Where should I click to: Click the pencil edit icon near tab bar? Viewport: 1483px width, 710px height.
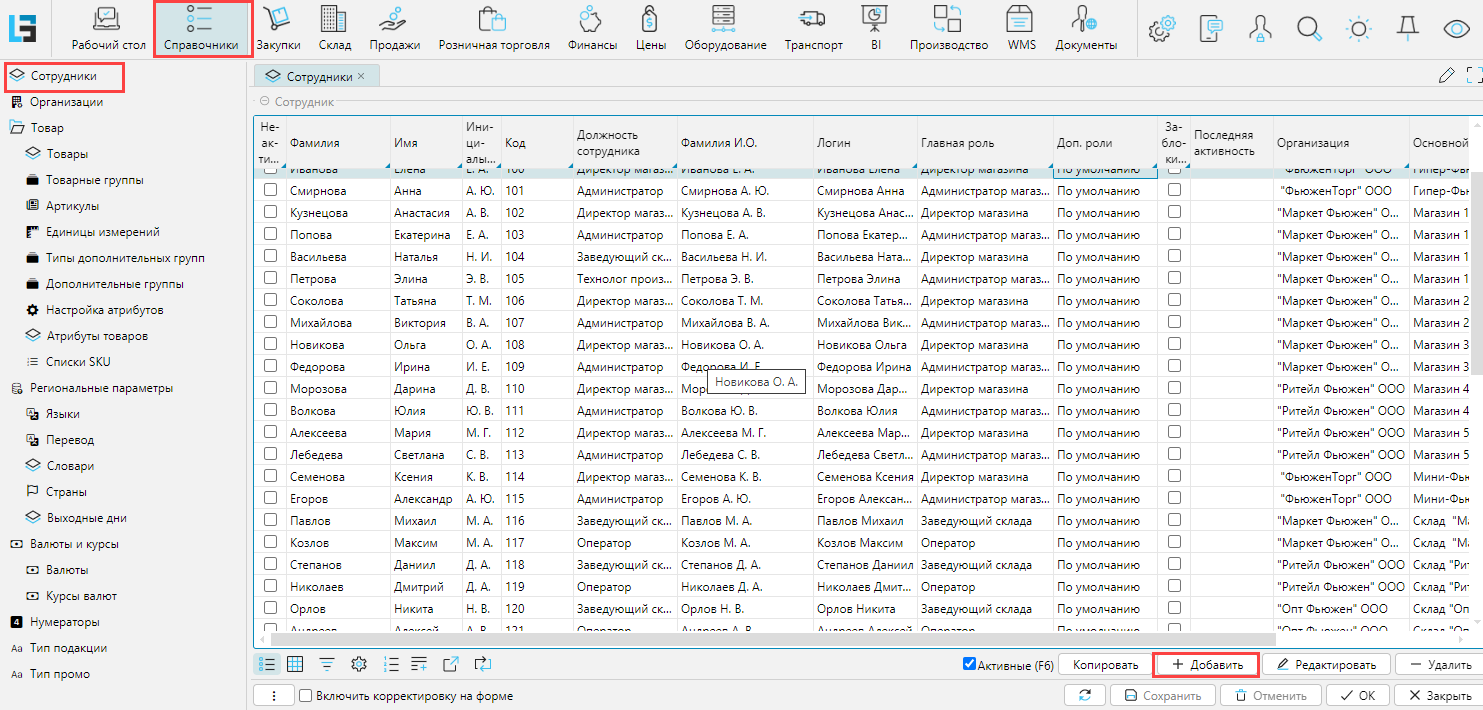pyautogui.click(x=1446, y=75)
